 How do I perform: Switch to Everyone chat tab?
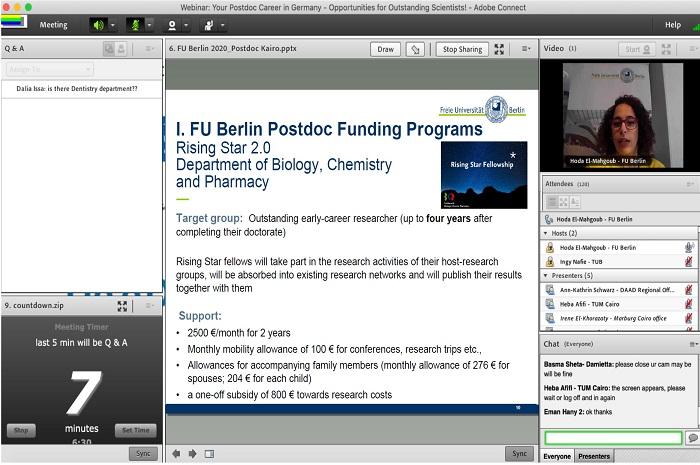click(x=557, y=457)
